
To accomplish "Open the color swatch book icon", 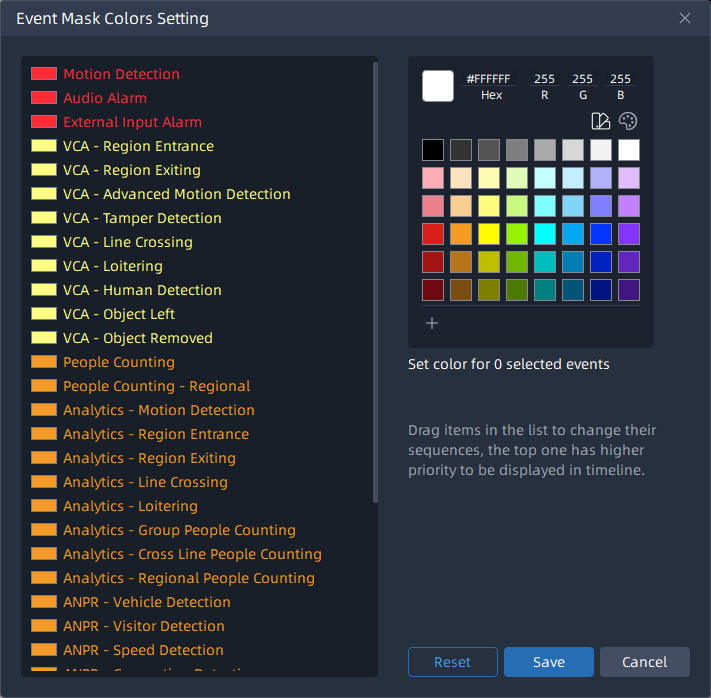I will [x=600, y=121].
